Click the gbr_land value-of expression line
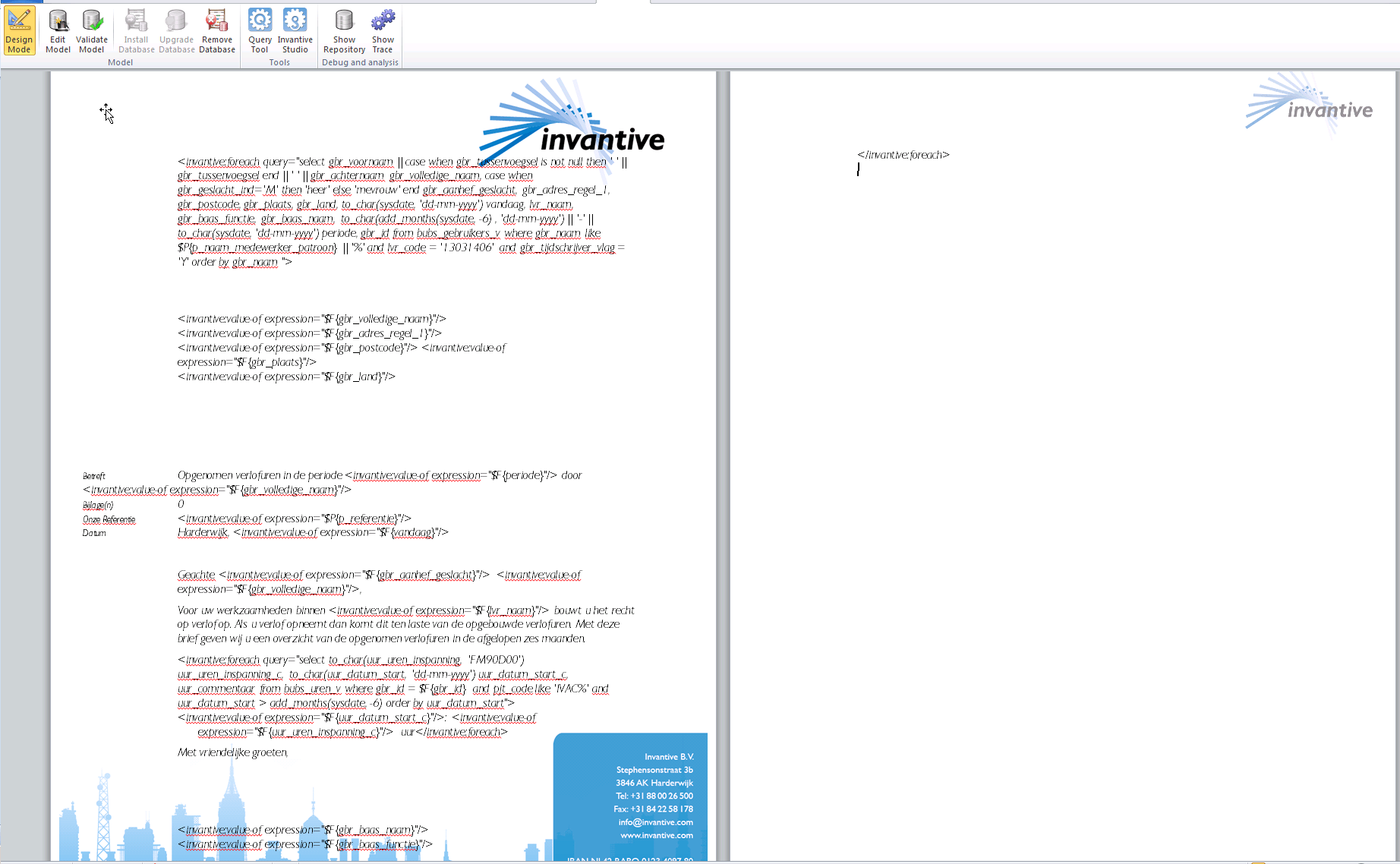 click(286, 377)
